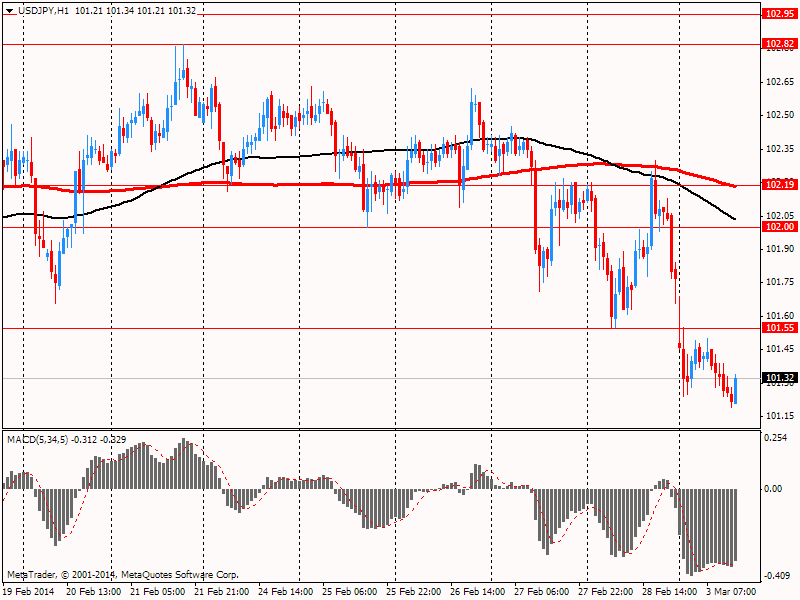Click the 102.65 price scale value
The image size is (800, 600).
coord(780,82)
